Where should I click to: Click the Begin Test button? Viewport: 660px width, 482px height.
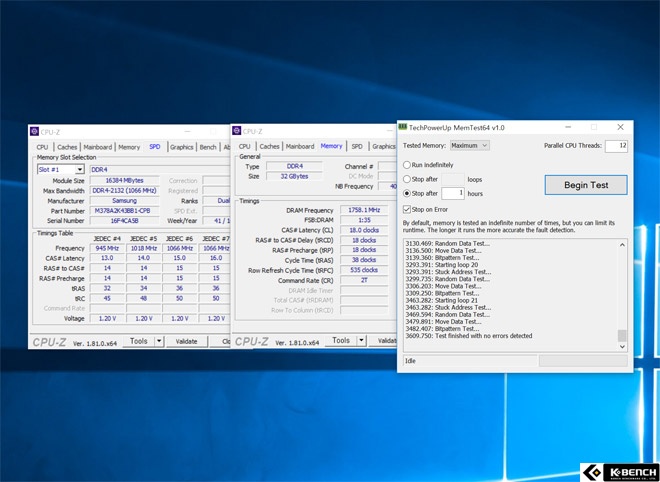586,185
